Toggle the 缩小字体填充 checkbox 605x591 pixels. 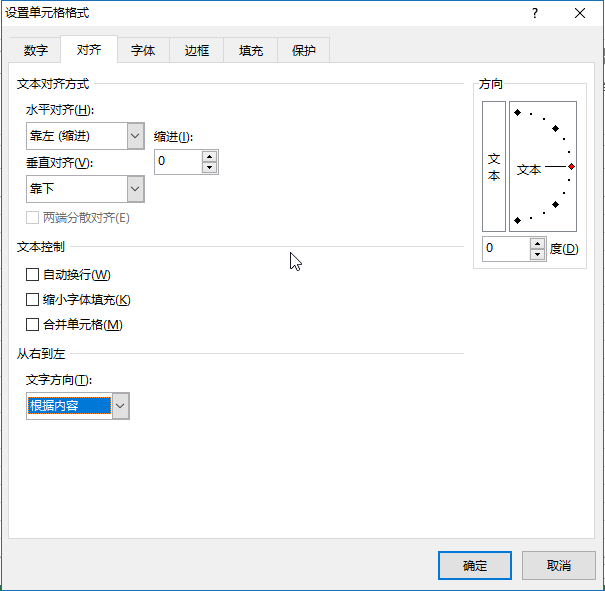click(x=33, y=300)
